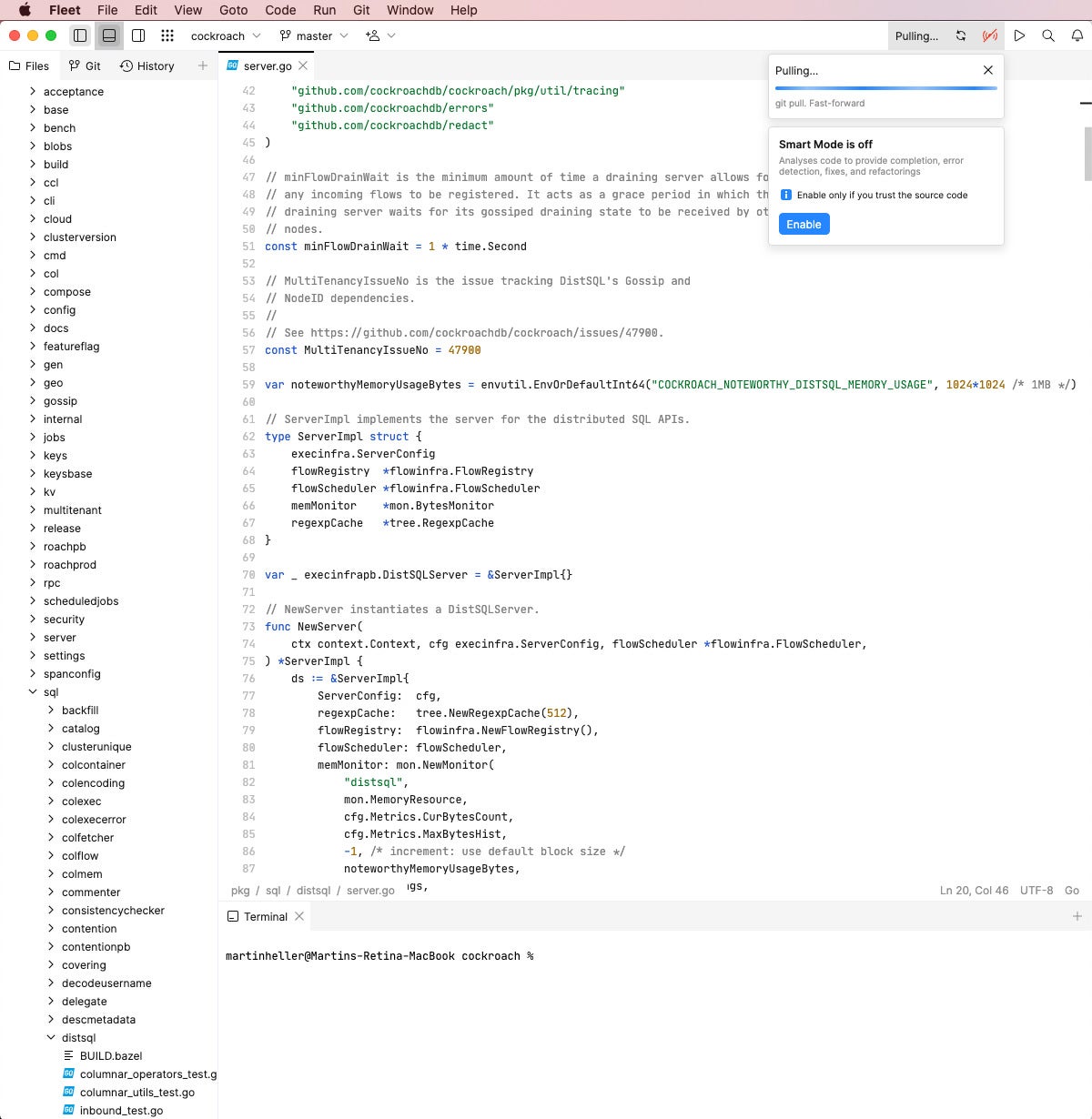Select the contentionpb folder
The height and width of the screenshot is (1119, 1092).
(x=96, y=946)
